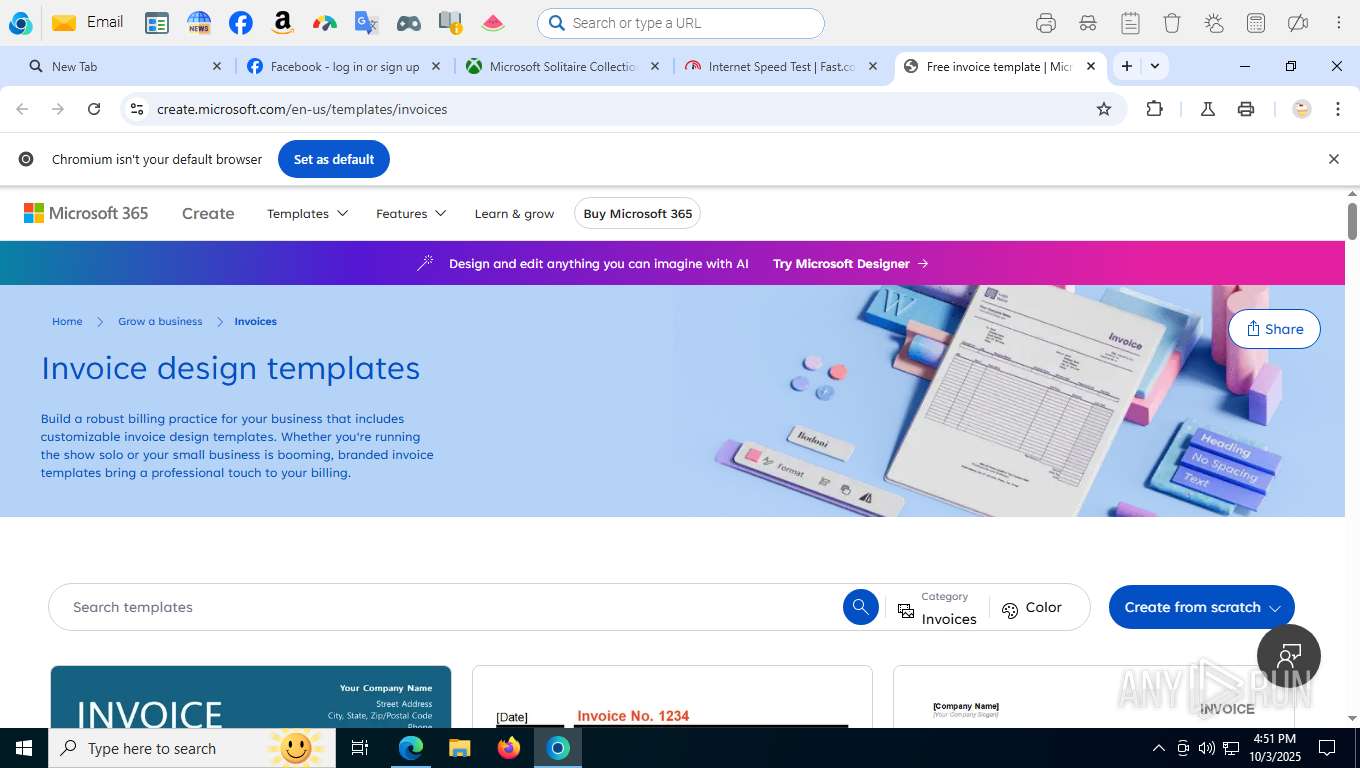
Task: Open the incognito spy icon in the top toolbar
Action: [1088, 23]
